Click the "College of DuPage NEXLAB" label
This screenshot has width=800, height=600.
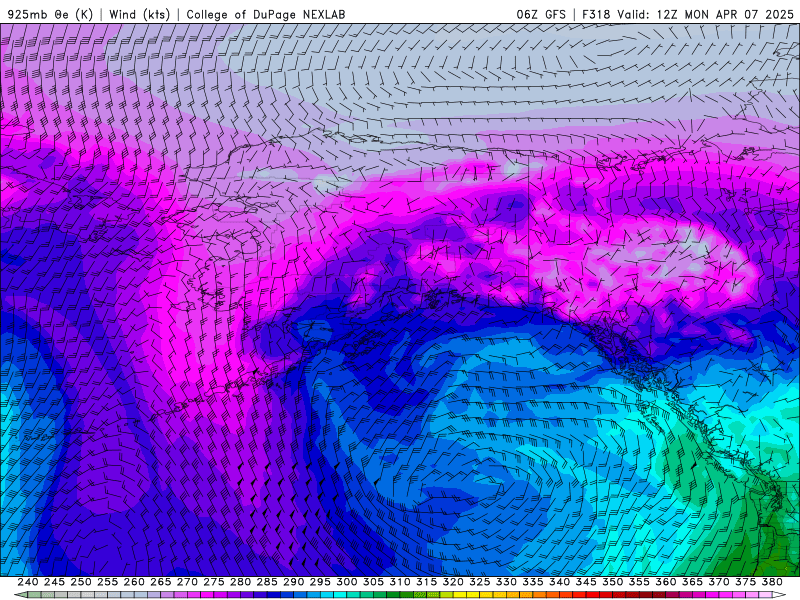tap(266, 14)
